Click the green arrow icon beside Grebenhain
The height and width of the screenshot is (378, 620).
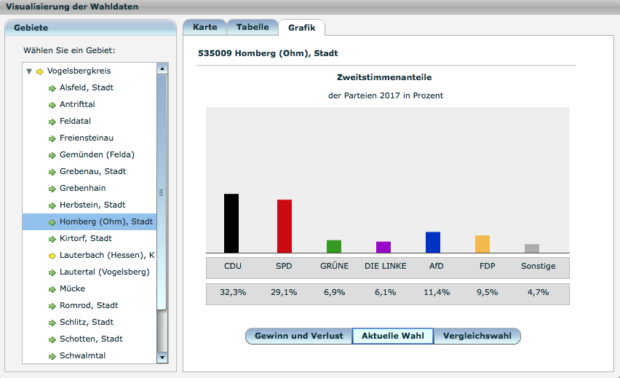52,189
